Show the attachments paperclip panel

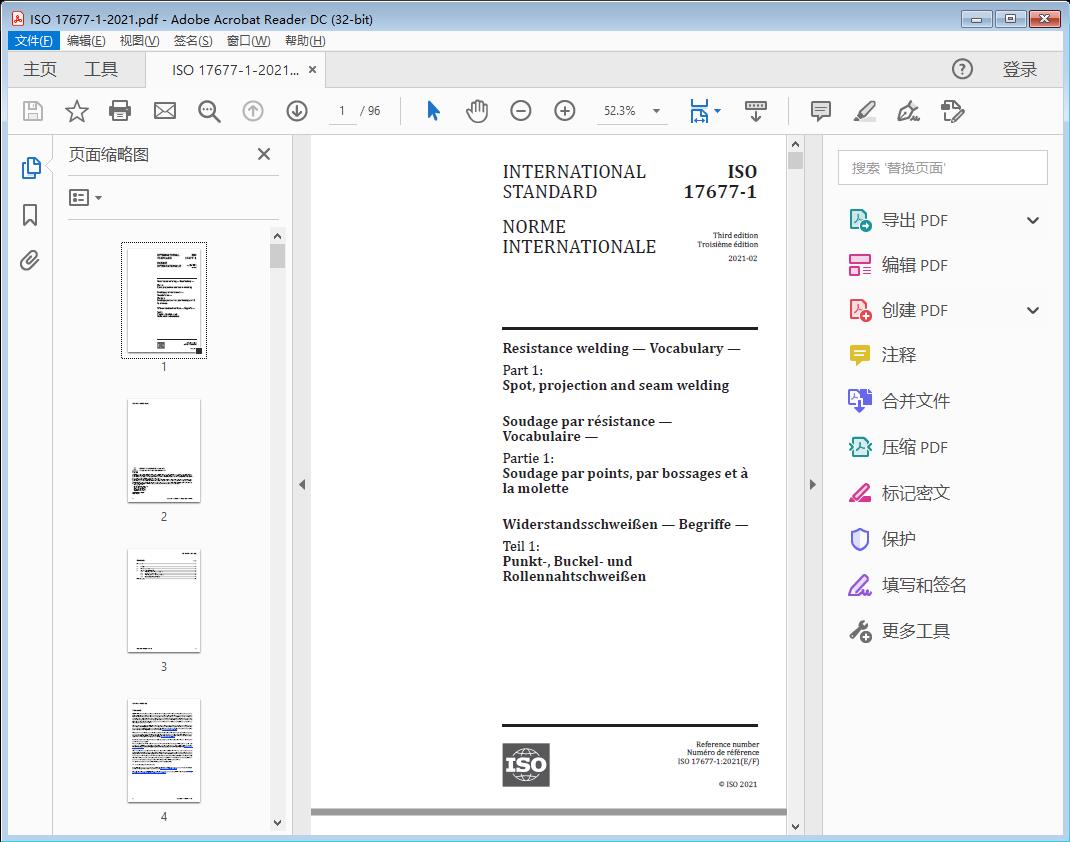(30, 261)
